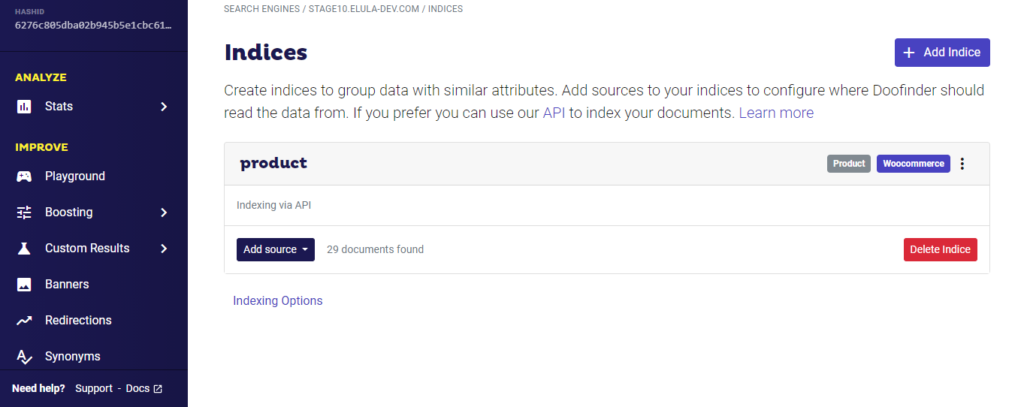
Task: Open the Playground menu item
Action: [75, 176]
